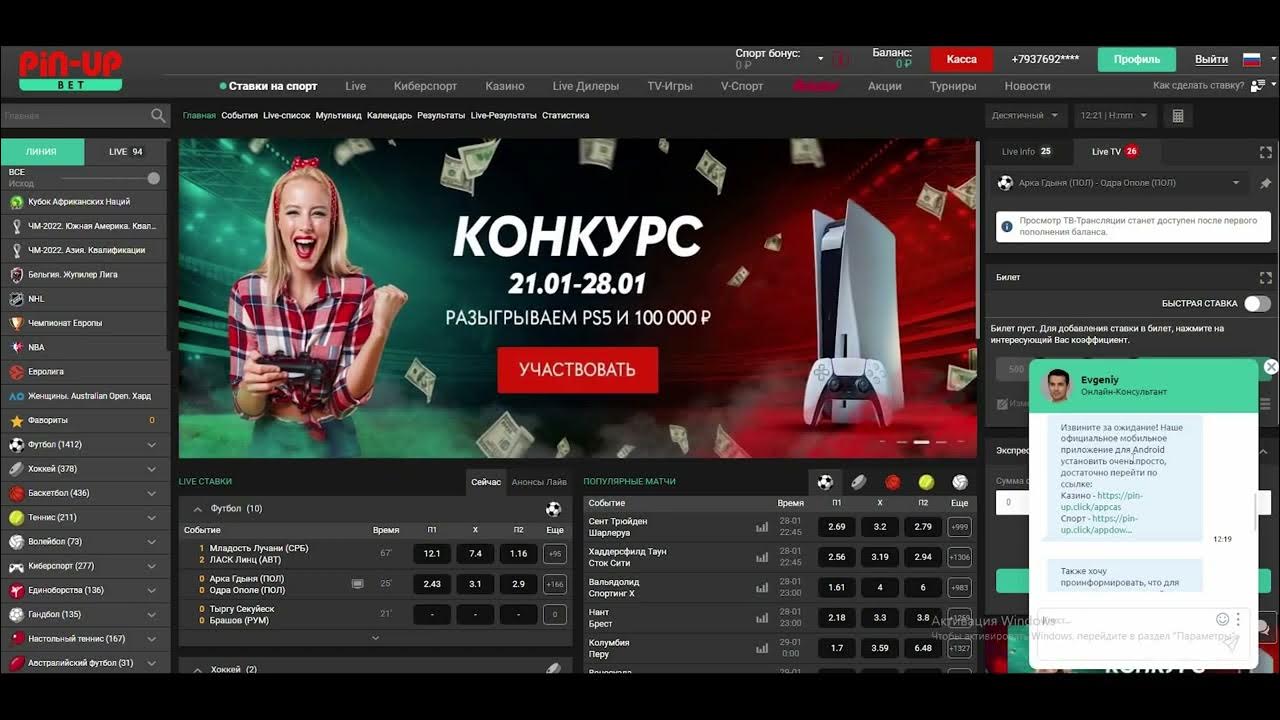Click the TV stream icon for Arka Gdynia
The width and height of the screenshot is (1280, 720).
pyautogui.click(x=358, y=584)
